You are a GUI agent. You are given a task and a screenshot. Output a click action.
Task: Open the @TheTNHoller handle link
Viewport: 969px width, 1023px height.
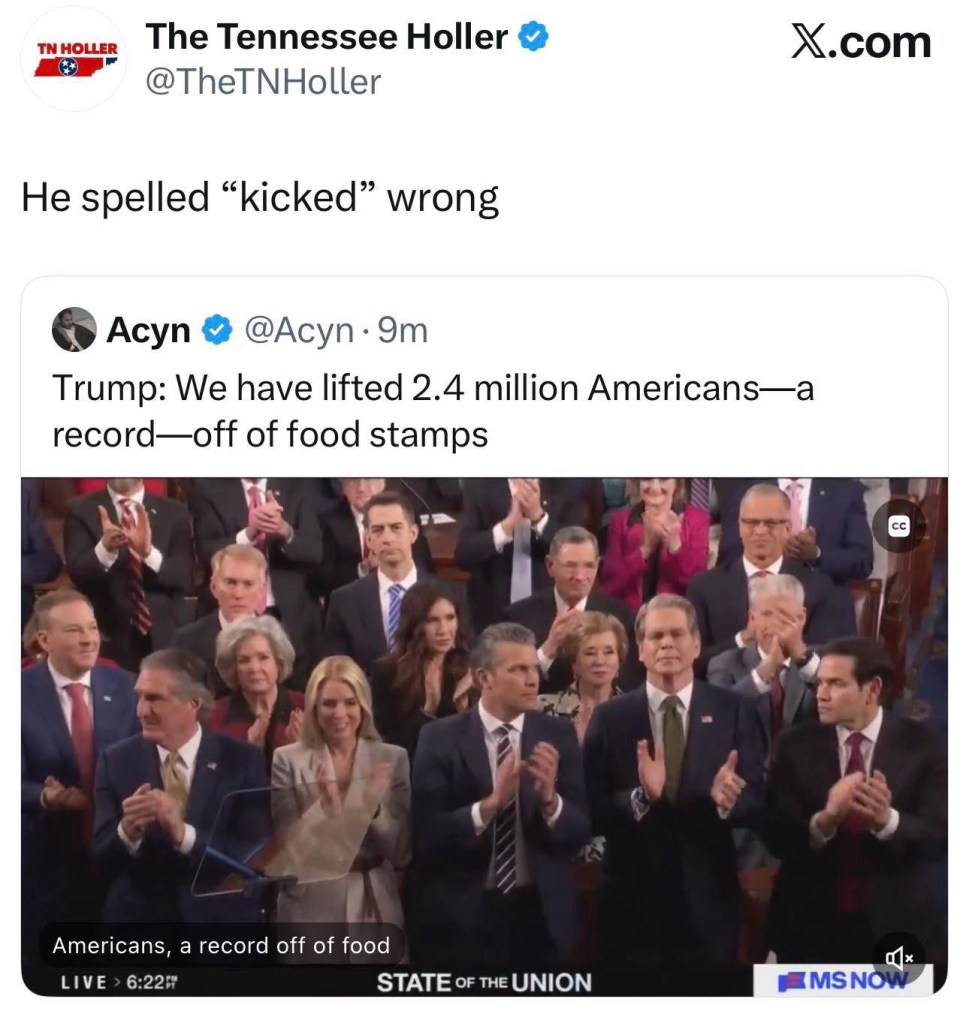coord(263,82)
